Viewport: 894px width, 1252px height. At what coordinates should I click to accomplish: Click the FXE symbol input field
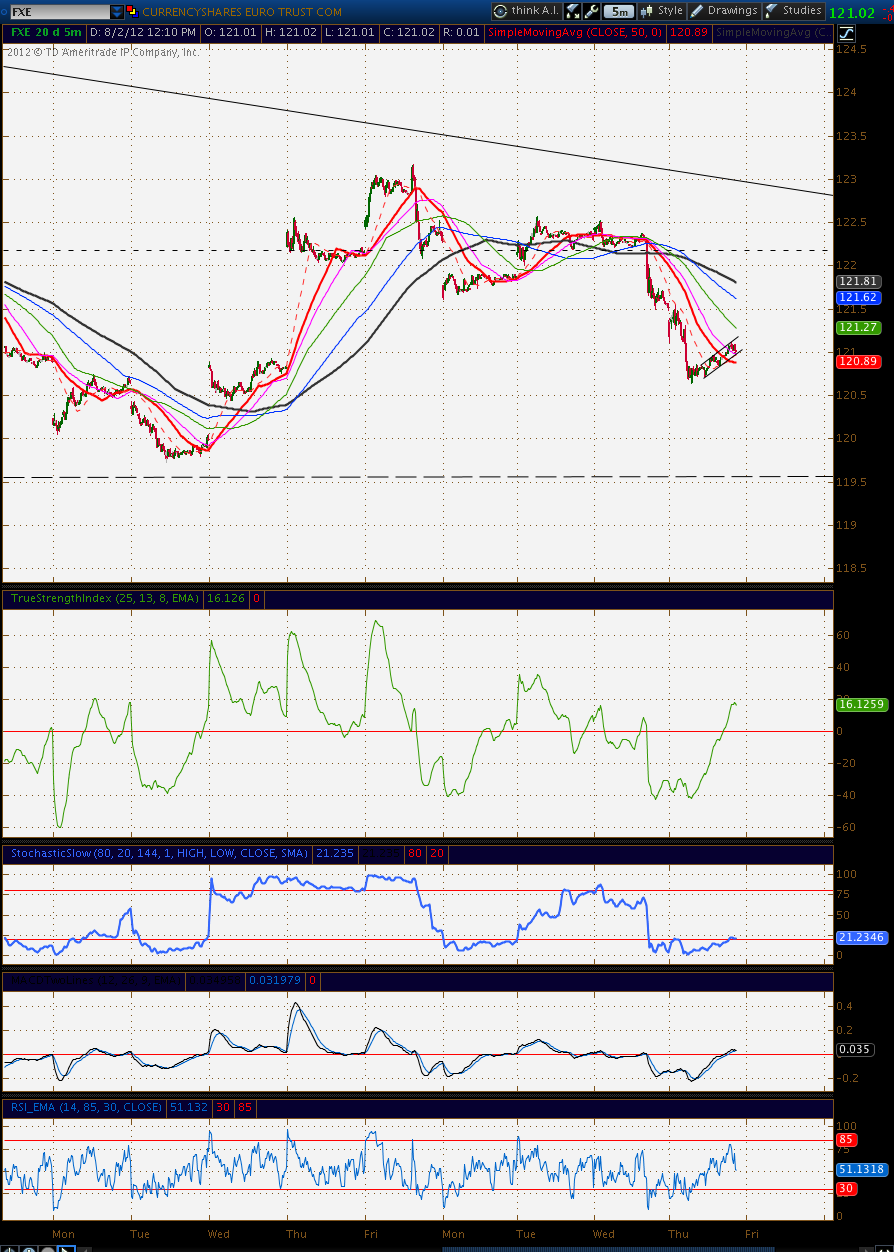58,12
